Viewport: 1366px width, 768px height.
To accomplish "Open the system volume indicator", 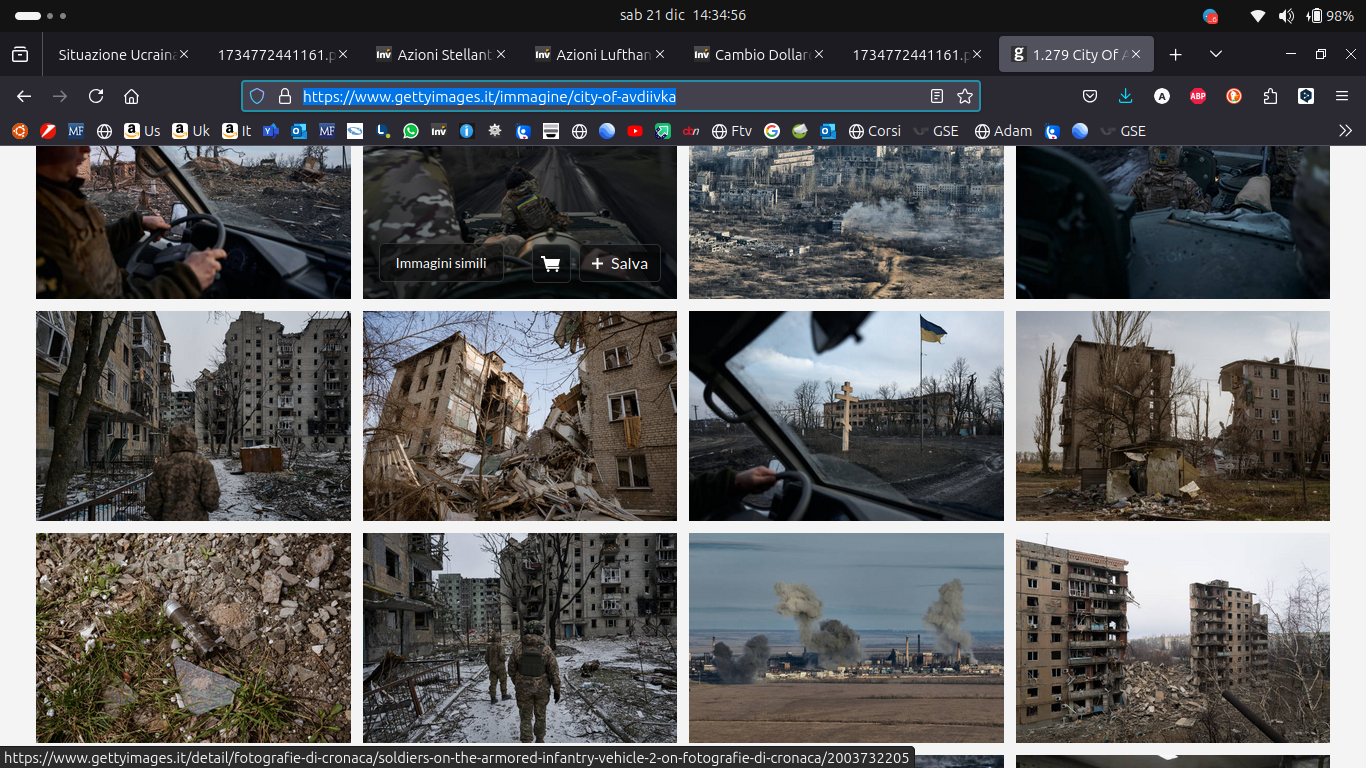I will click(1286, 15).
